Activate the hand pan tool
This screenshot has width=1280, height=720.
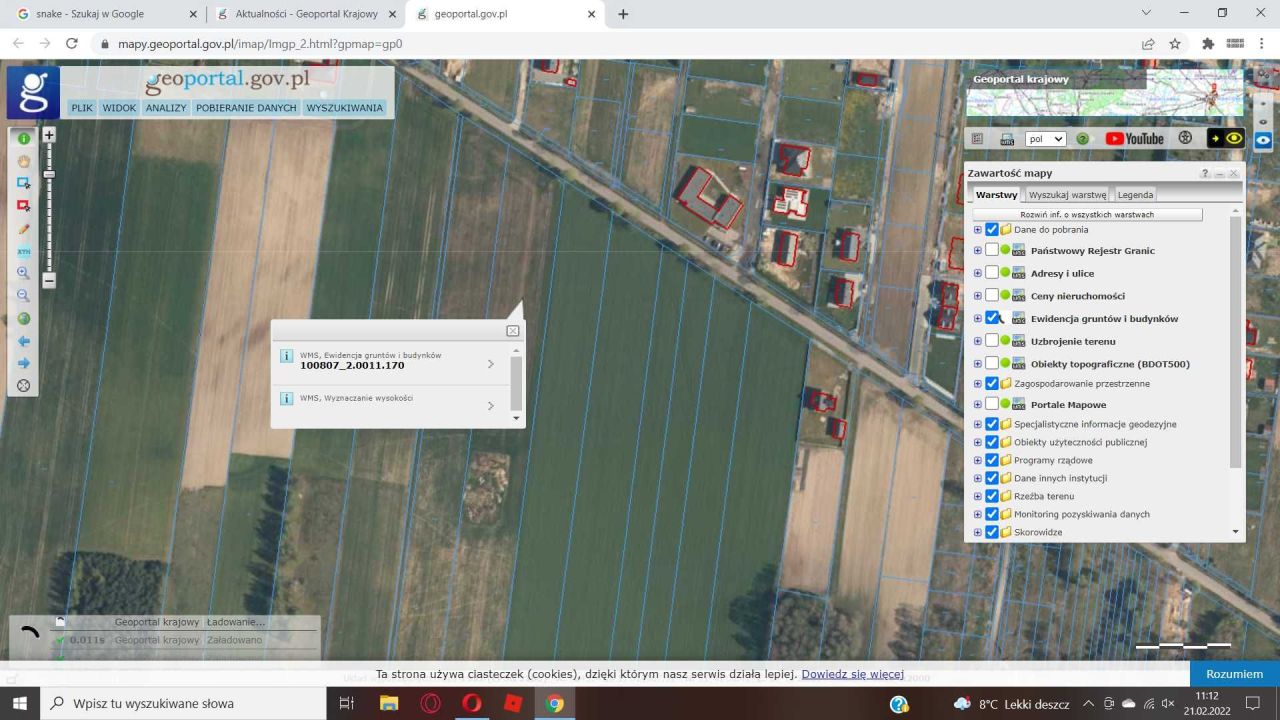(x=23, y=161)
